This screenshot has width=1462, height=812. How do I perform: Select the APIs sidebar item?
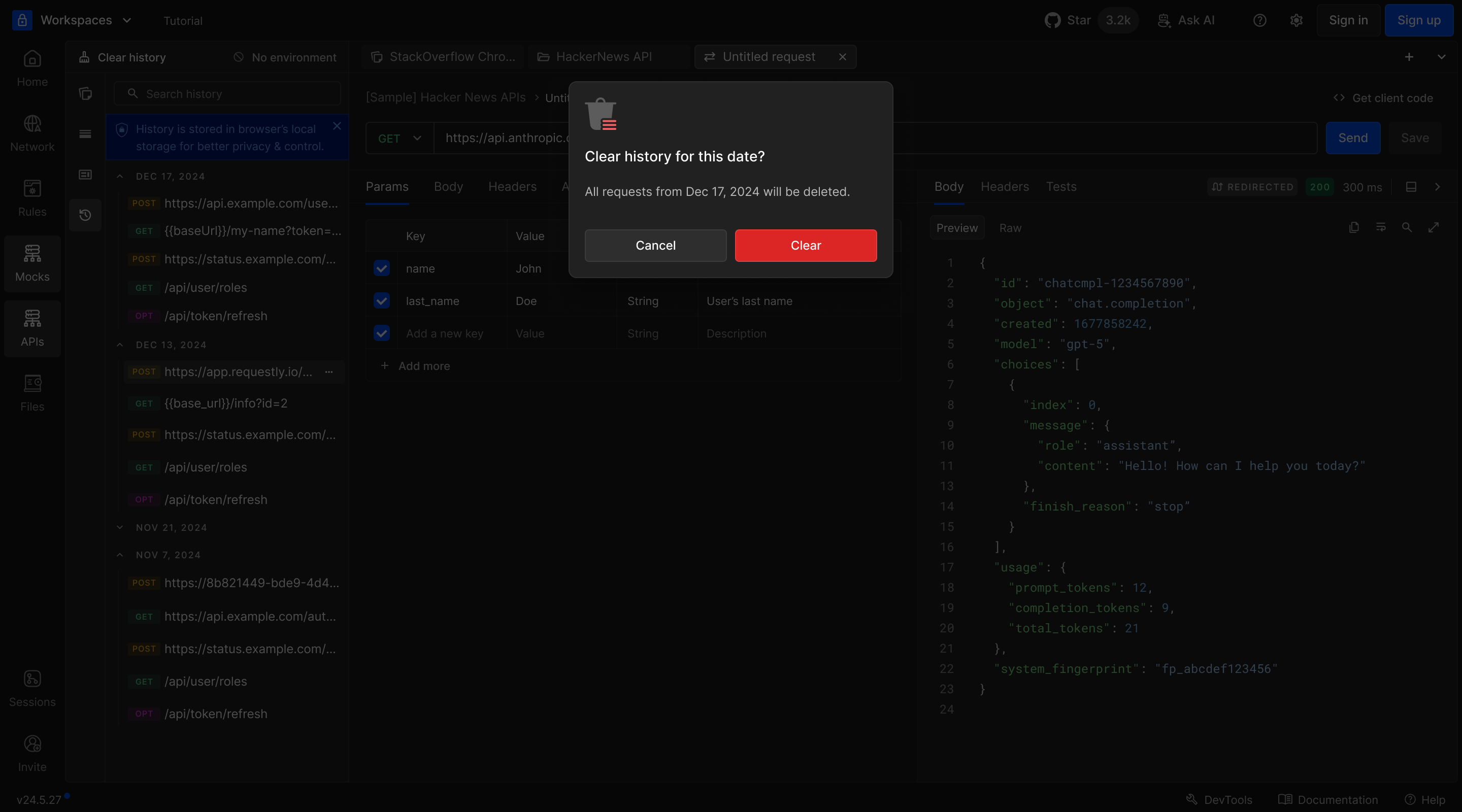(x=32, y=328)
